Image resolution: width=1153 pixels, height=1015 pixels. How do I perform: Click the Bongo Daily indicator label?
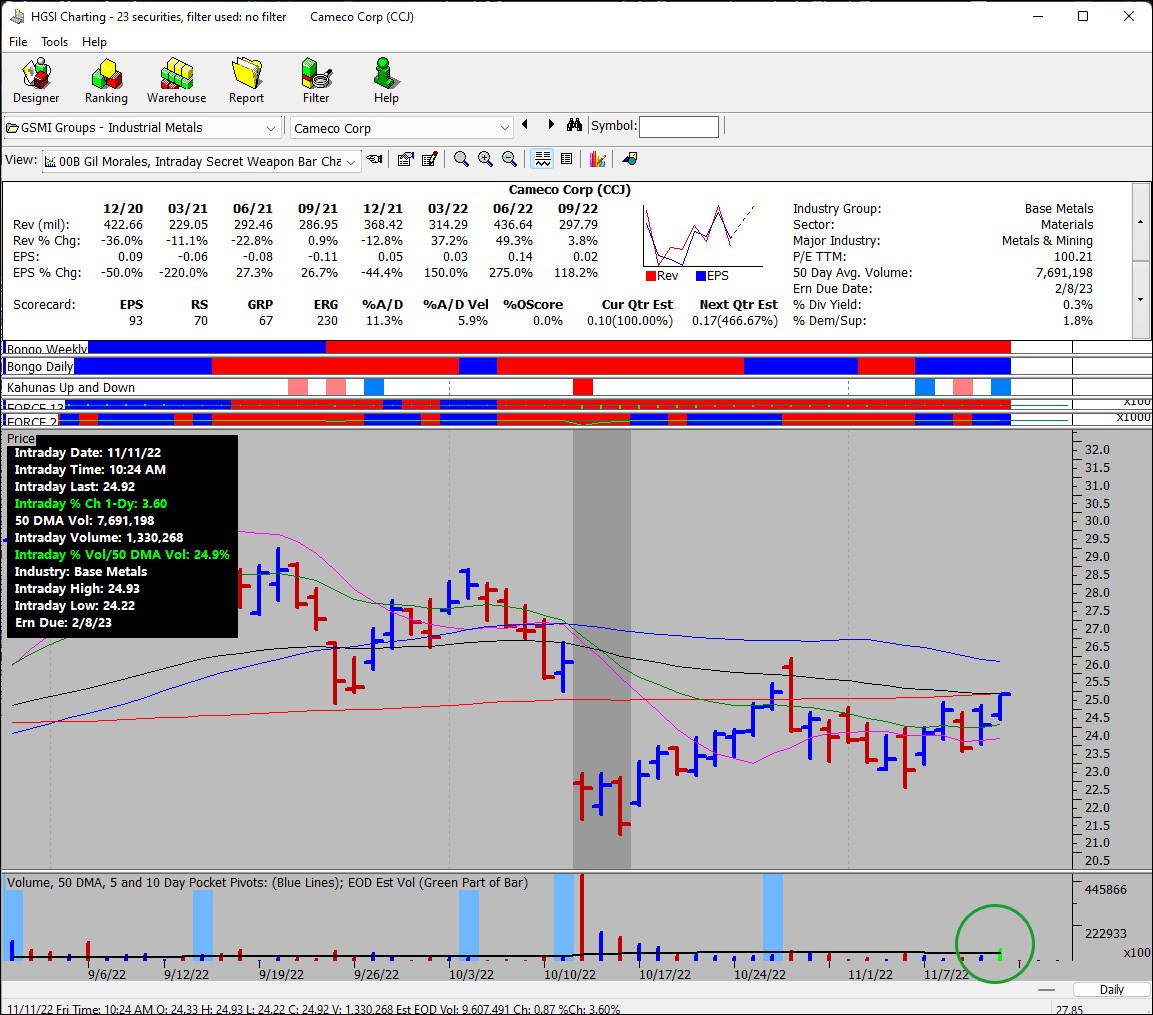coord(40,366)
